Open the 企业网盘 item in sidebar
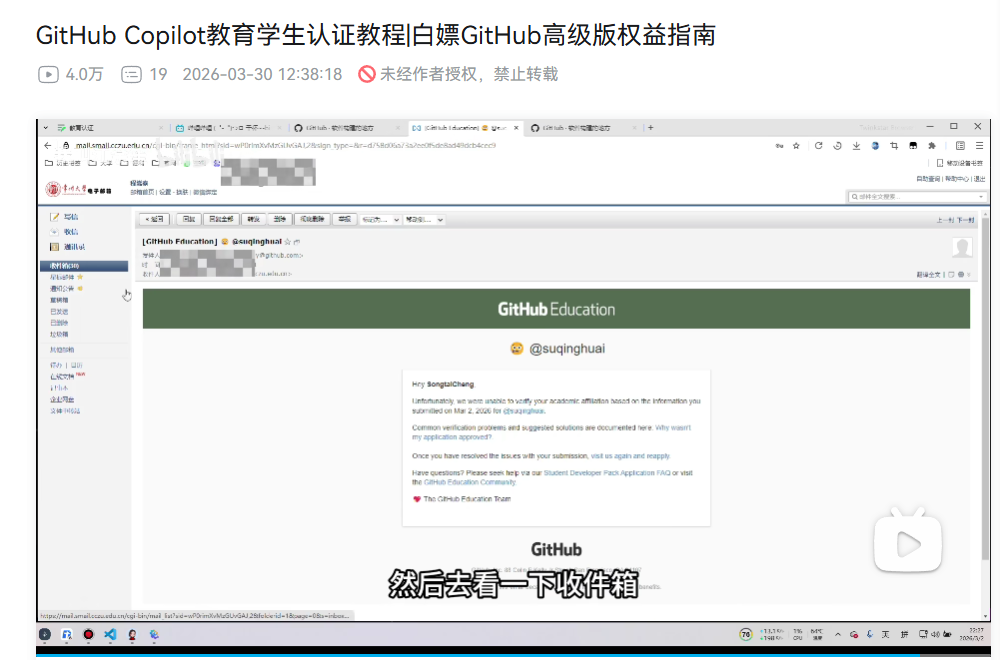Screen dimensions: 1000x660 click(x=62, y=399)
